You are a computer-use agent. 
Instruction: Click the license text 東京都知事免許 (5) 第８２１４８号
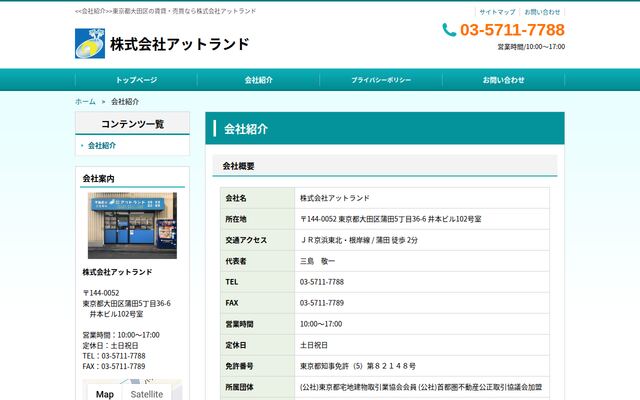[x=358, y=366]
